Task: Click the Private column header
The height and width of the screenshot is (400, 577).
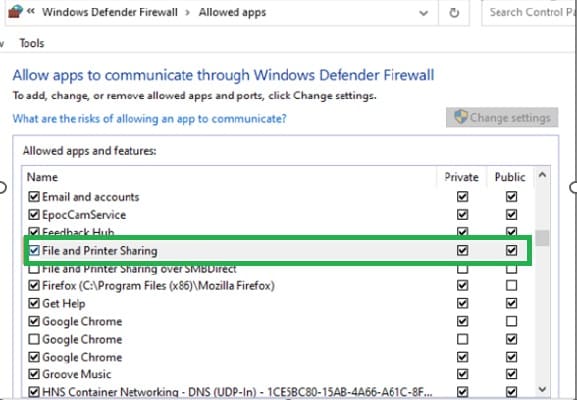Action: pyautogui.click(x=461, y=177)
